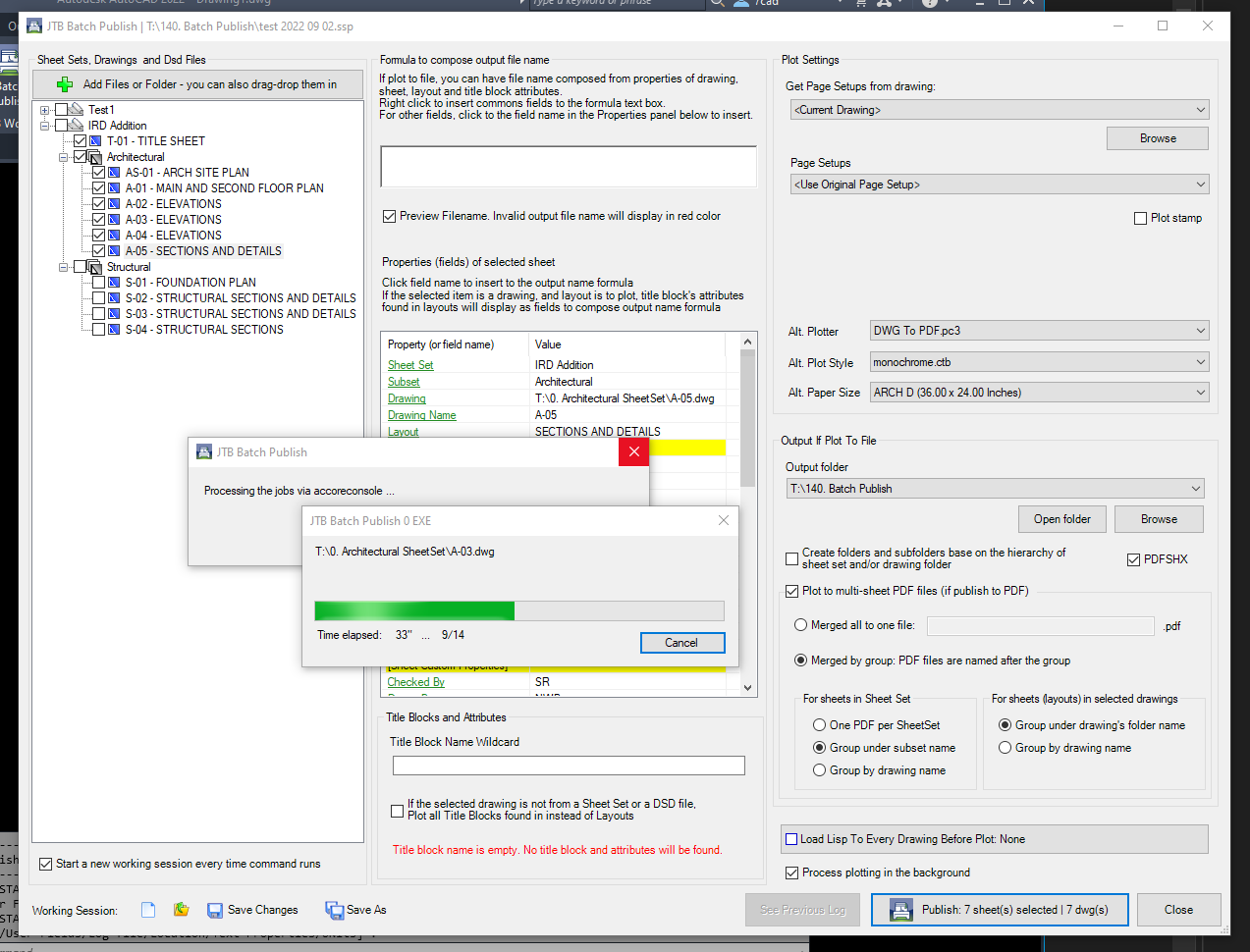Close the JTB Batch Publish 0 EXE dialog

click(x=724, y=520)
